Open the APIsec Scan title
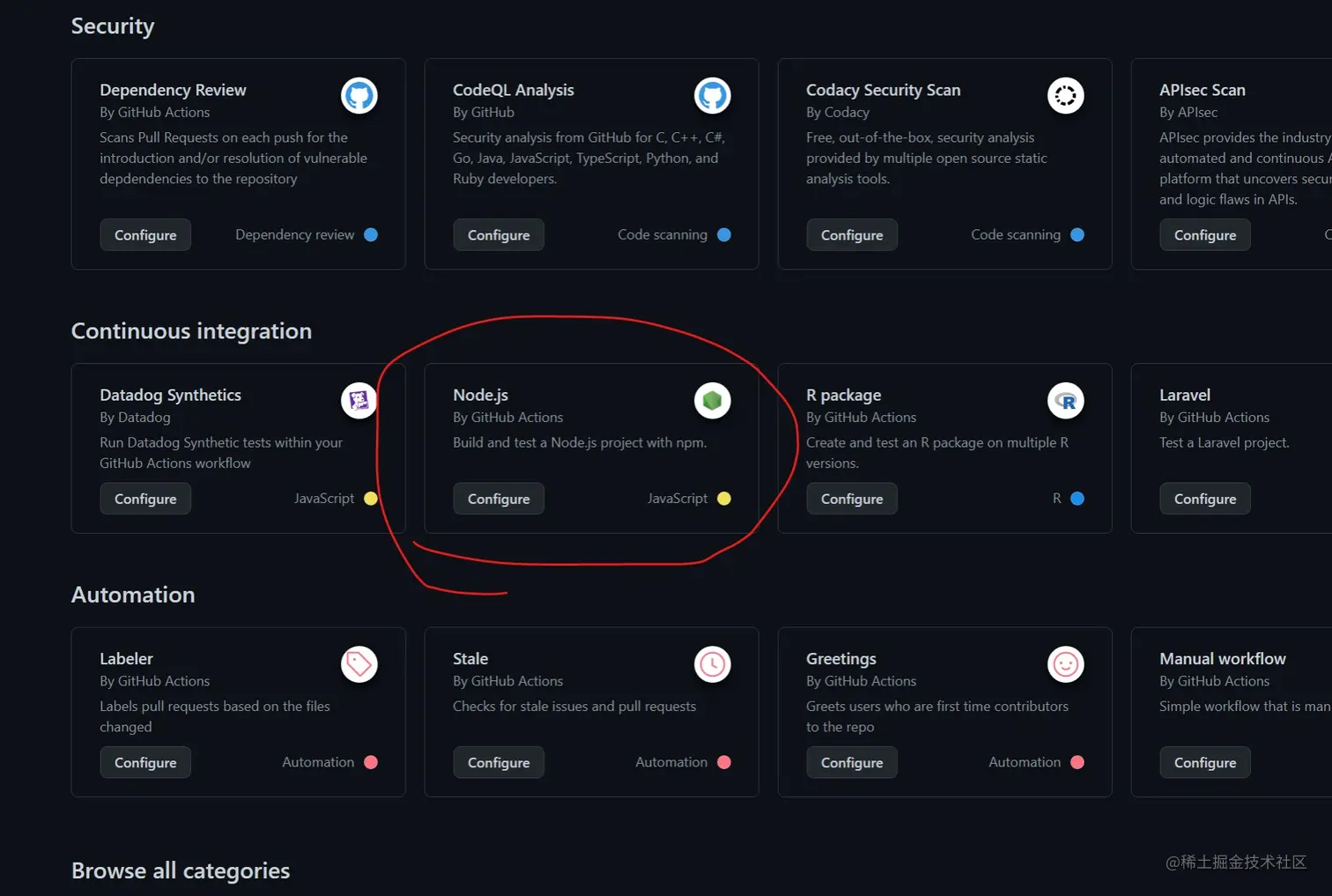The image size is (1332, 896). (1202, 90)
